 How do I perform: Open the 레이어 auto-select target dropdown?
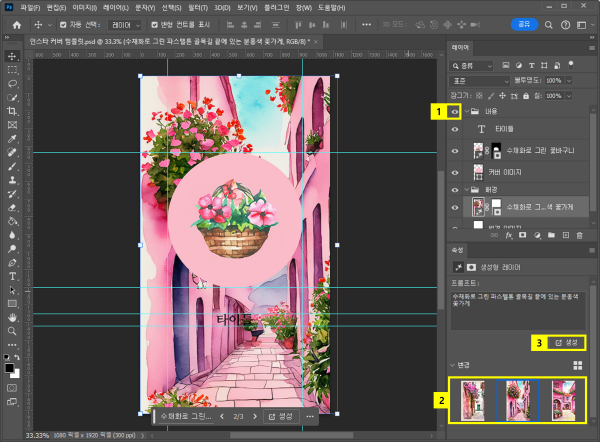125,24
